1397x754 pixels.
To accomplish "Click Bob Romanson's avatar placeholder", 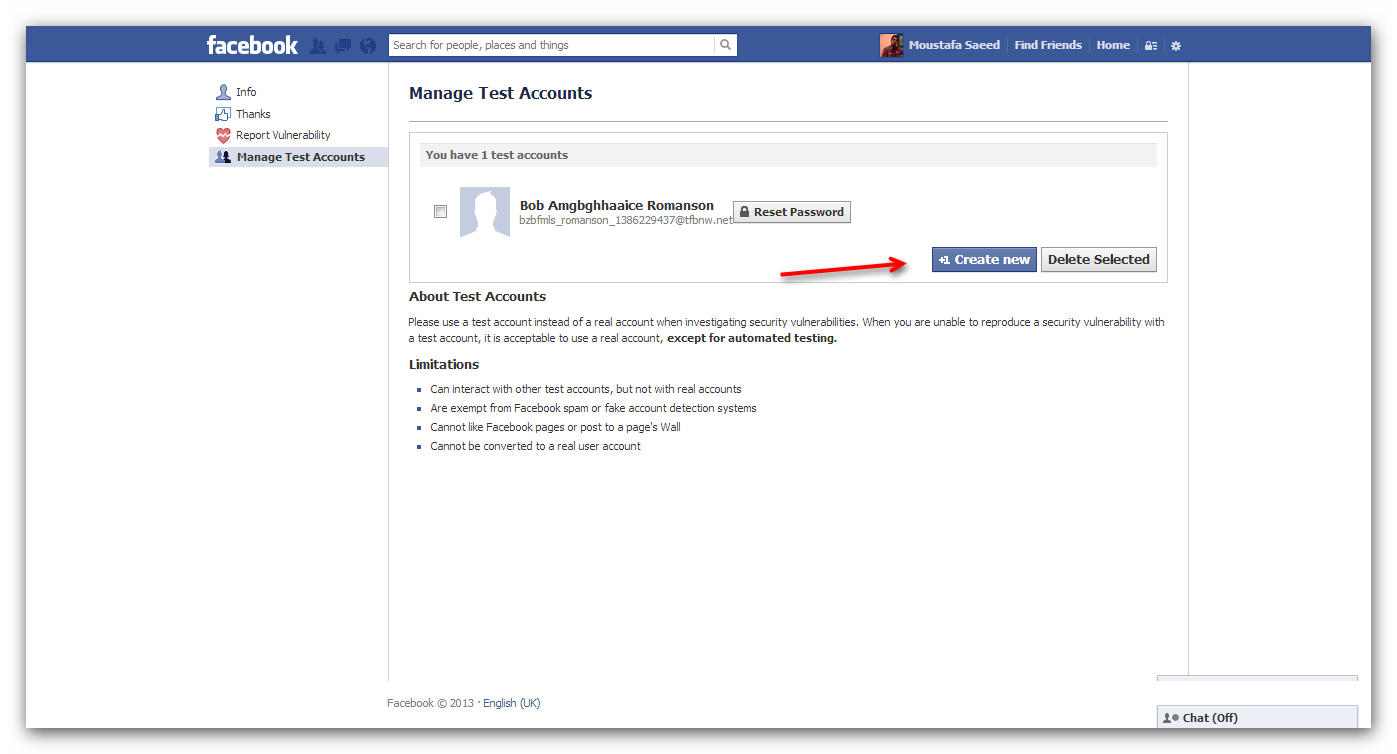I will tap(485, 212).
